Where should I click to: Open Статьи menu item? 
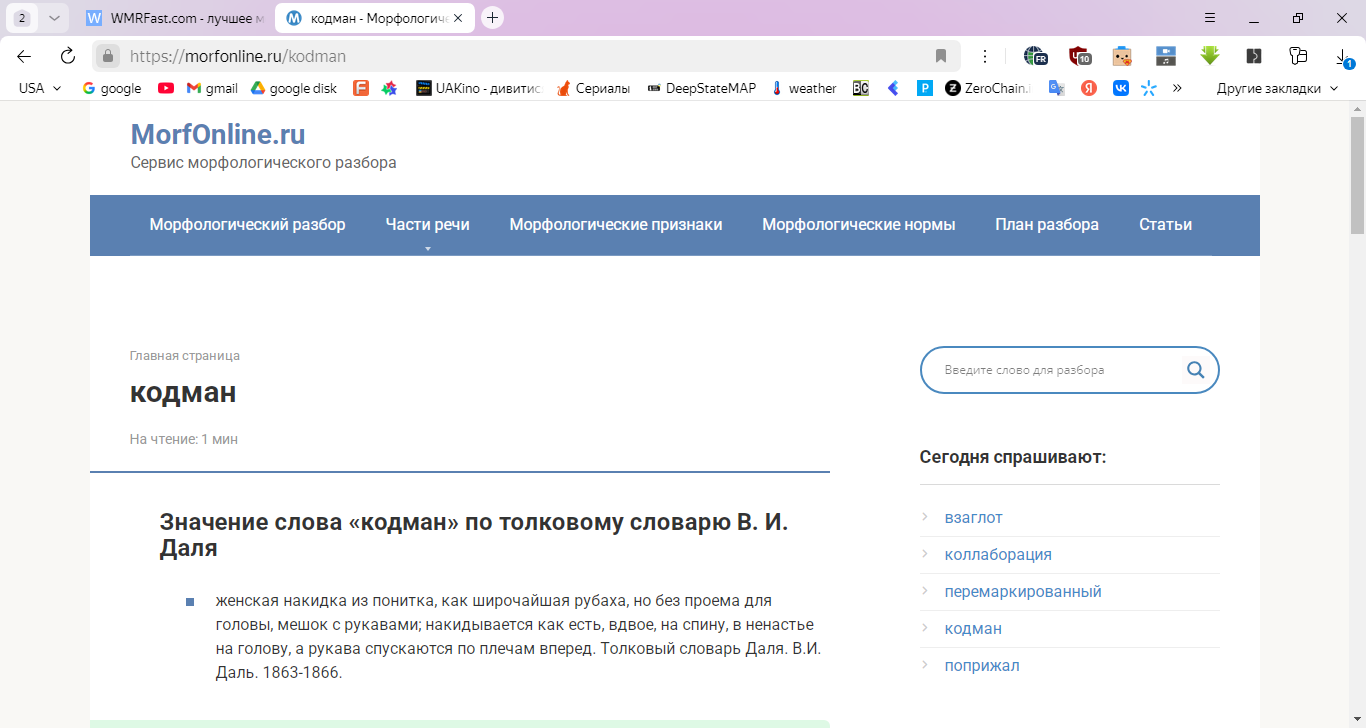[1165, 225]
